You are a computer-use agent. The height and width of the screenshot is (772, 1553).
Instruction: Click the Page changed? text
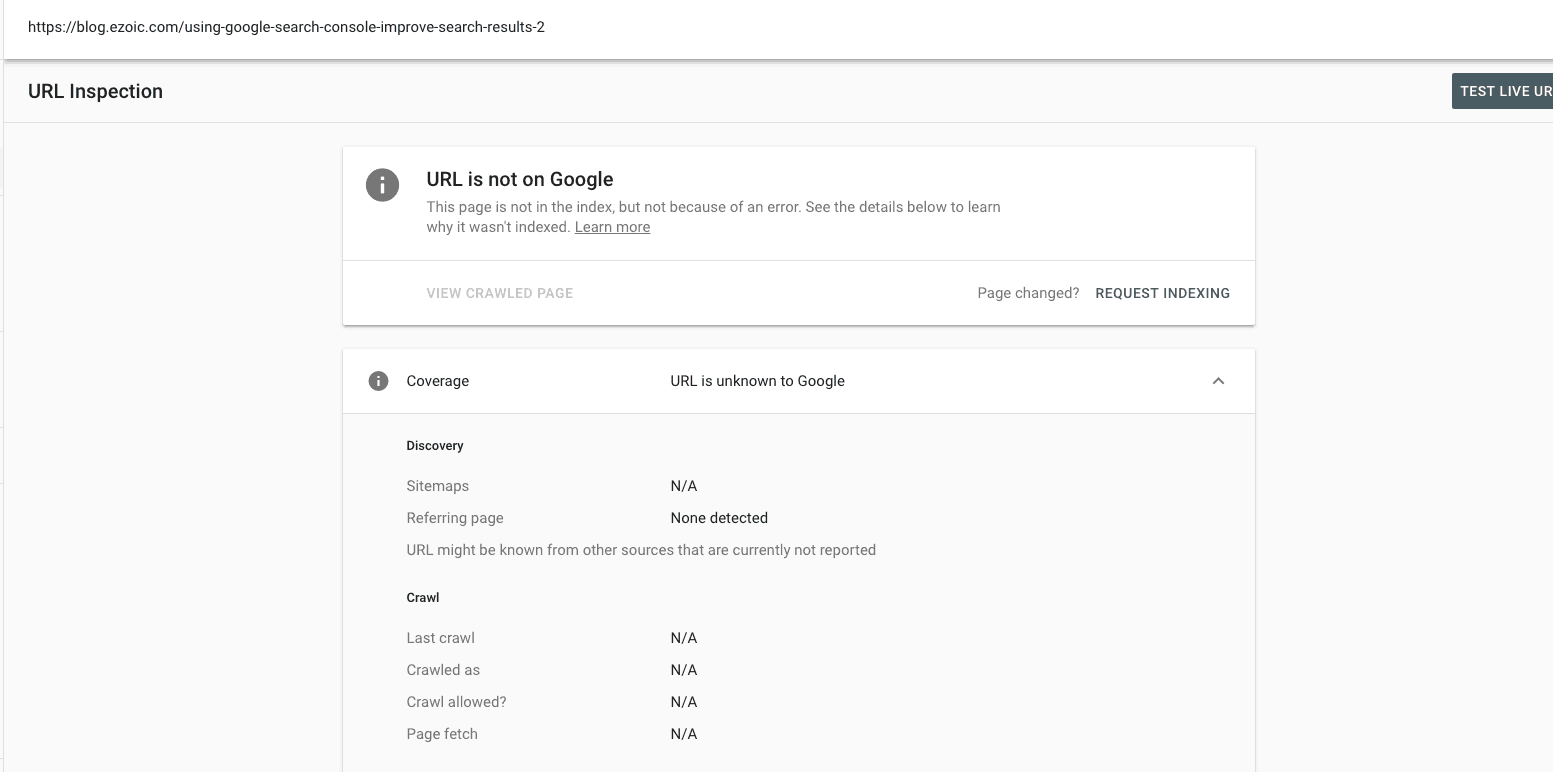(x=1028, y=293)
